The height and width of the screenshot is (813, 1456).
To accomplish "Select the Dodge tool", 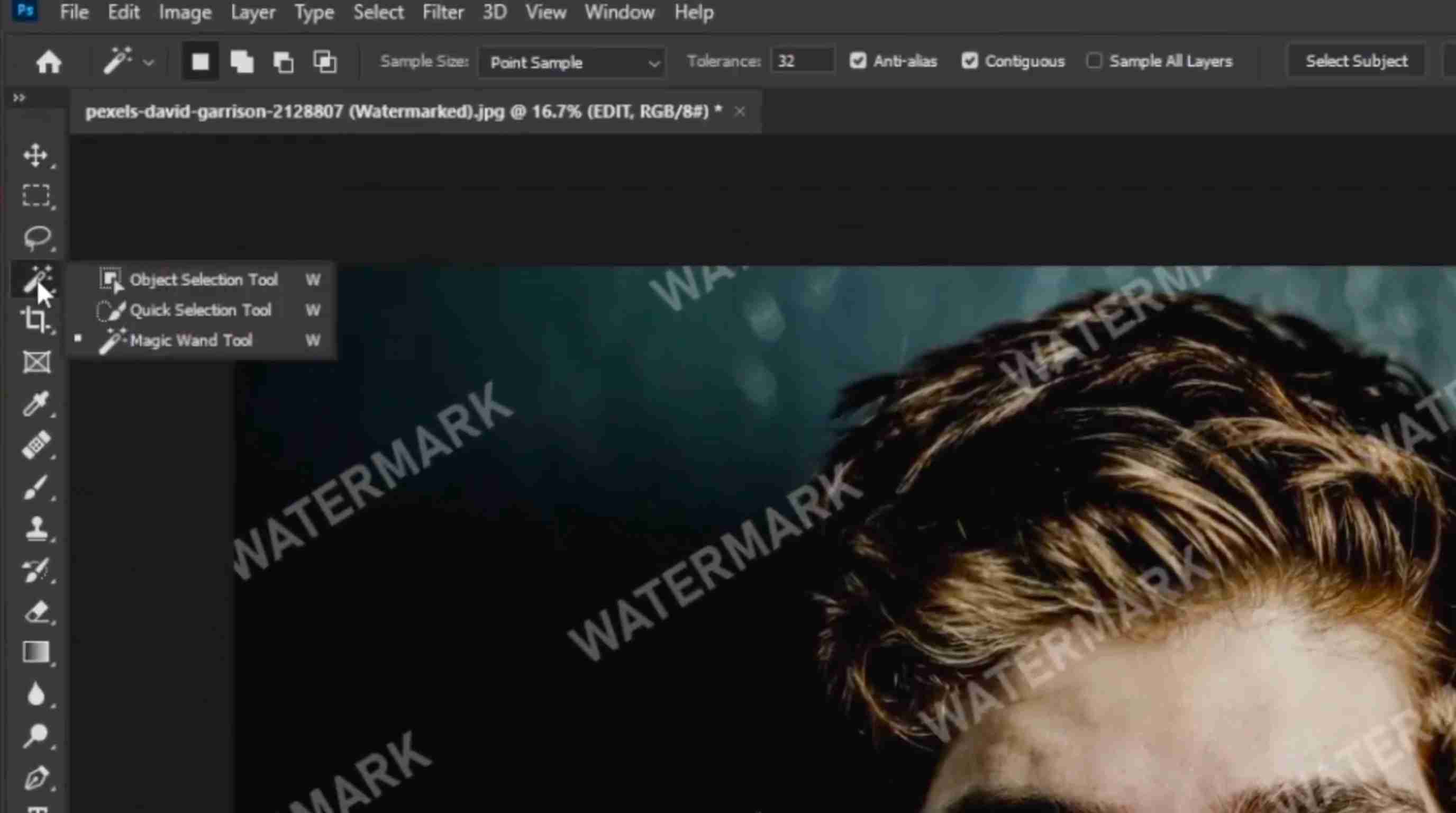I will (x=35, y=735).
